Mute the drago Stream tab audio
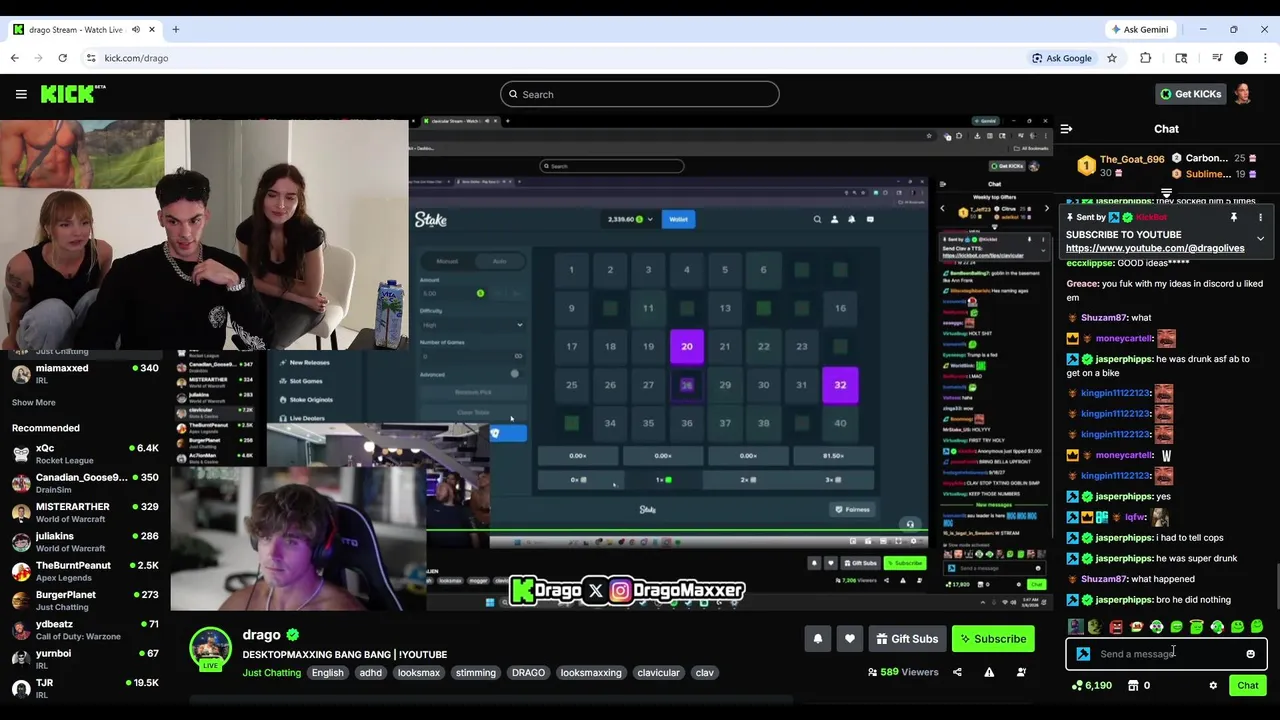This screenshot has height=720, width=1280. click(x=136, y=29)
